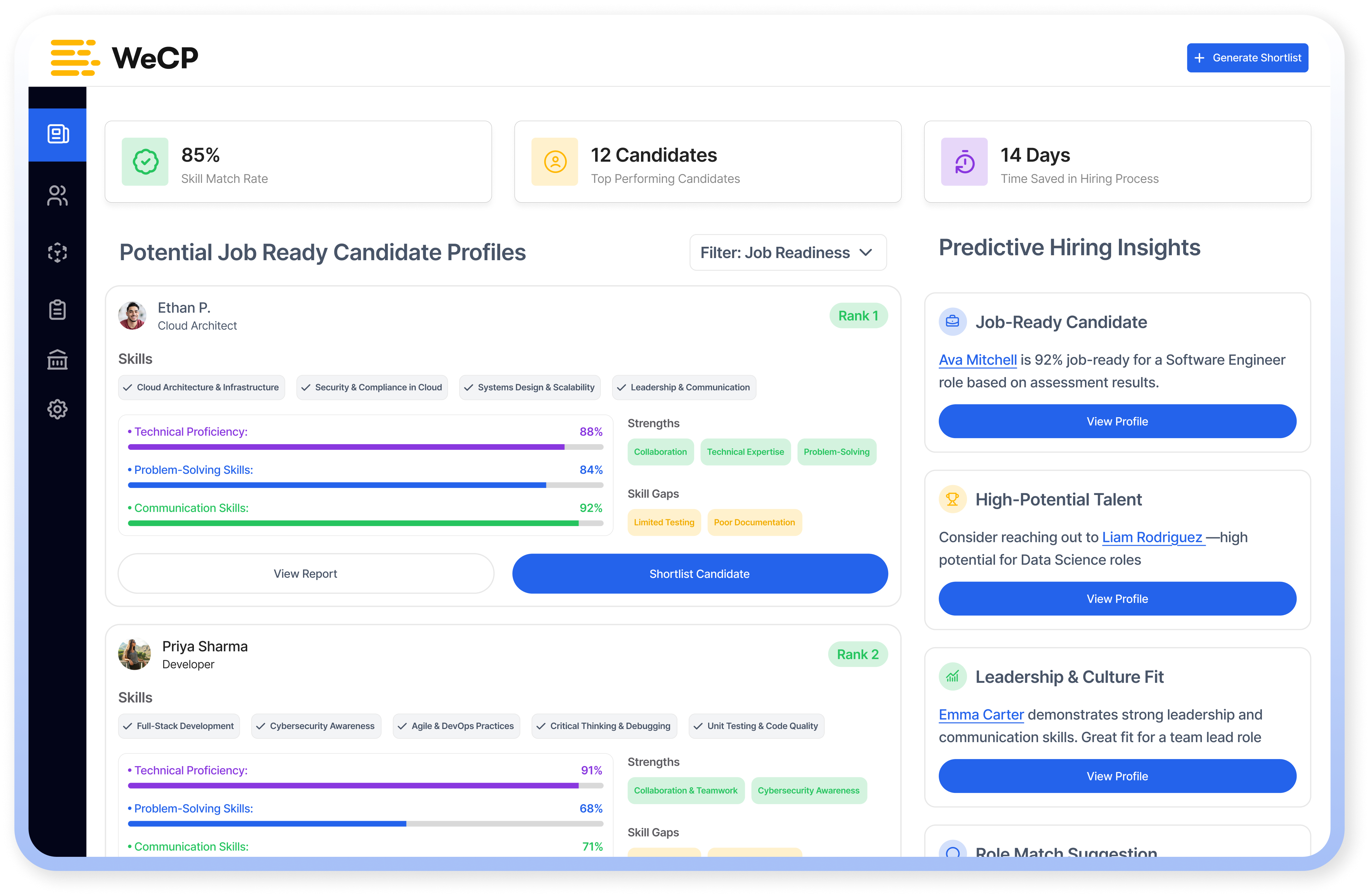Toggle the Unit Testing & Code Quality skill chip
The height and width of the screenshot is (896, 1370).
757,726
